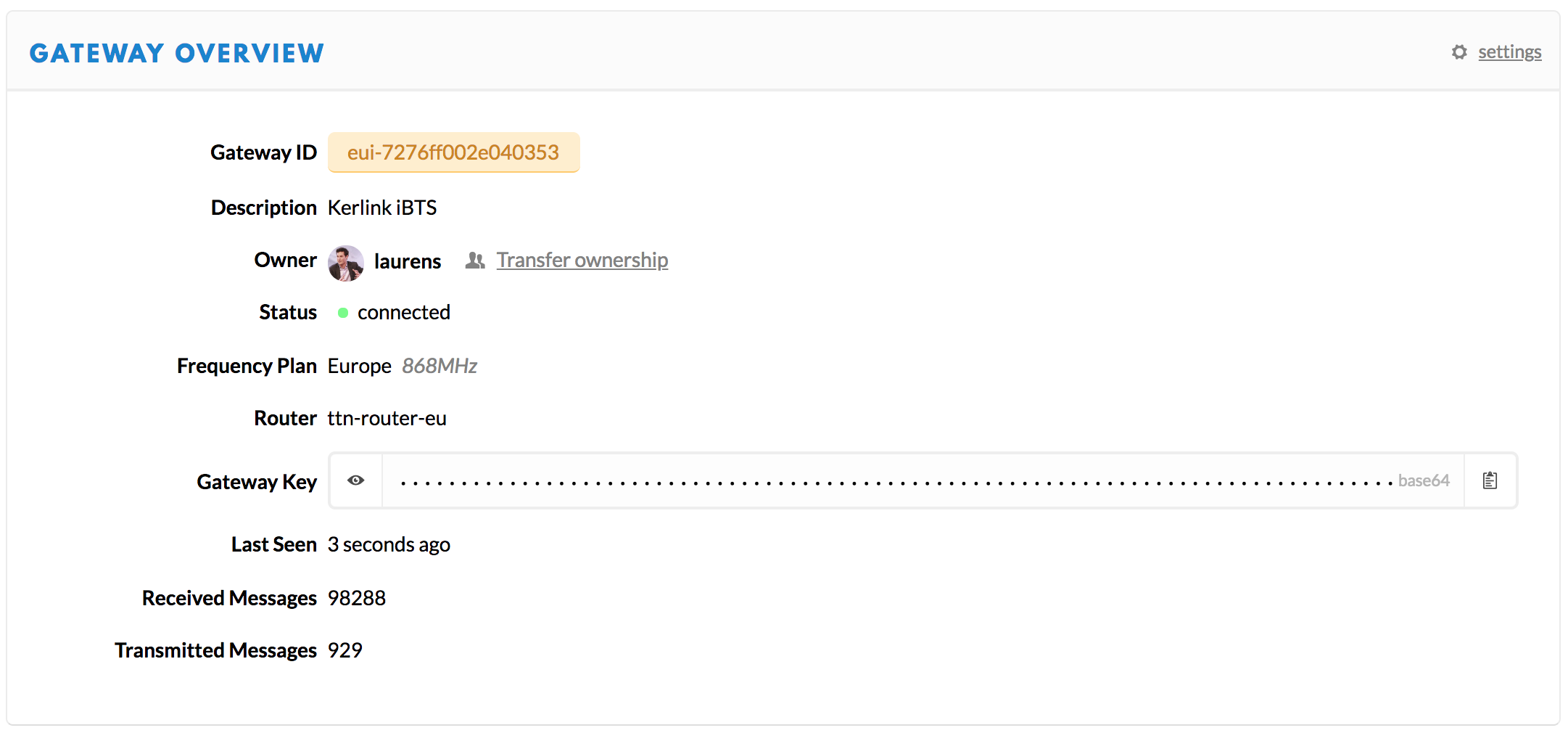
Task: Click the base64 format label
Action: pos(1424,480)
